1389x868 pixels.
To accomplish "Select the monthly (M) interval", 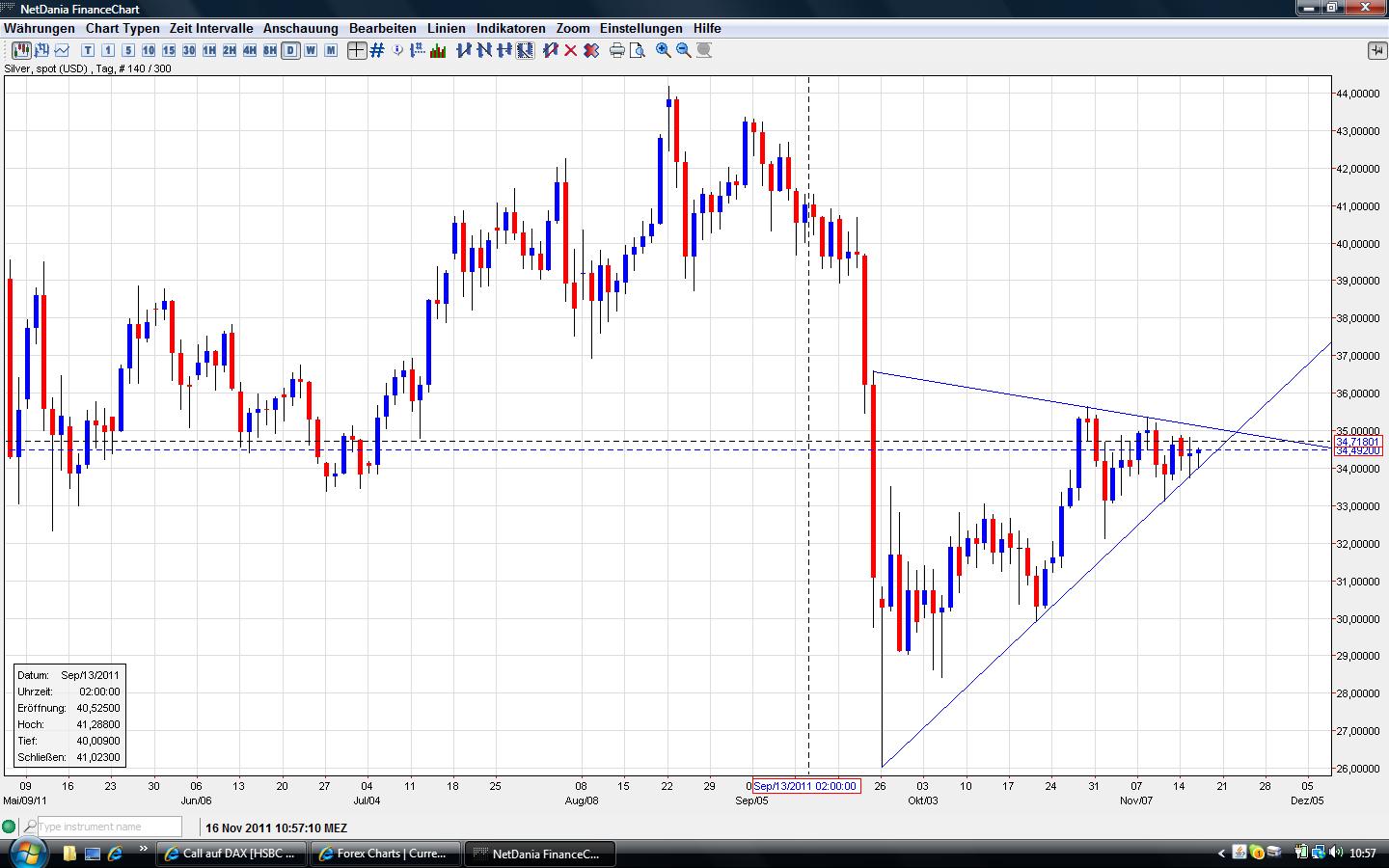I will (331, 50).
